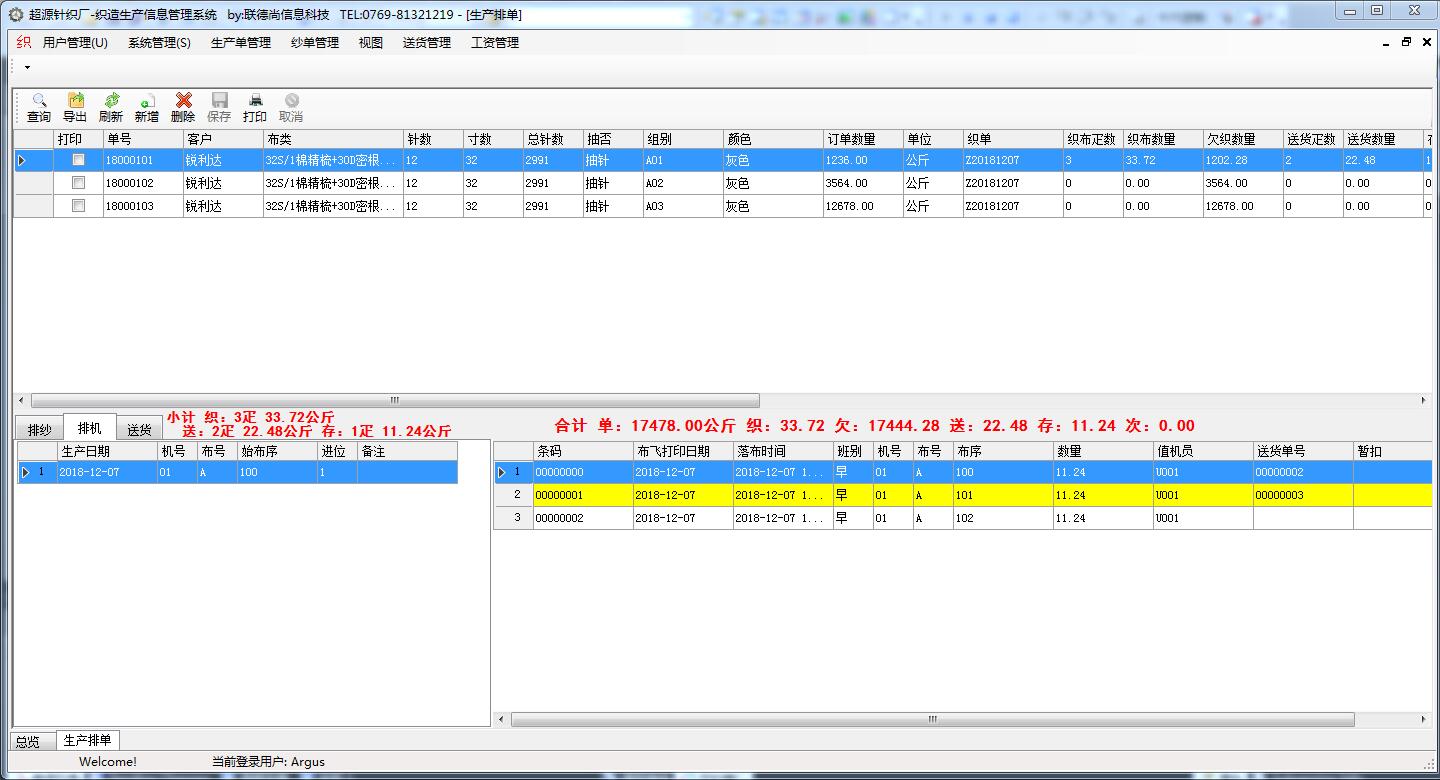Click the Welcome! status bar text
1440x780 pixels.
point(108,762)
